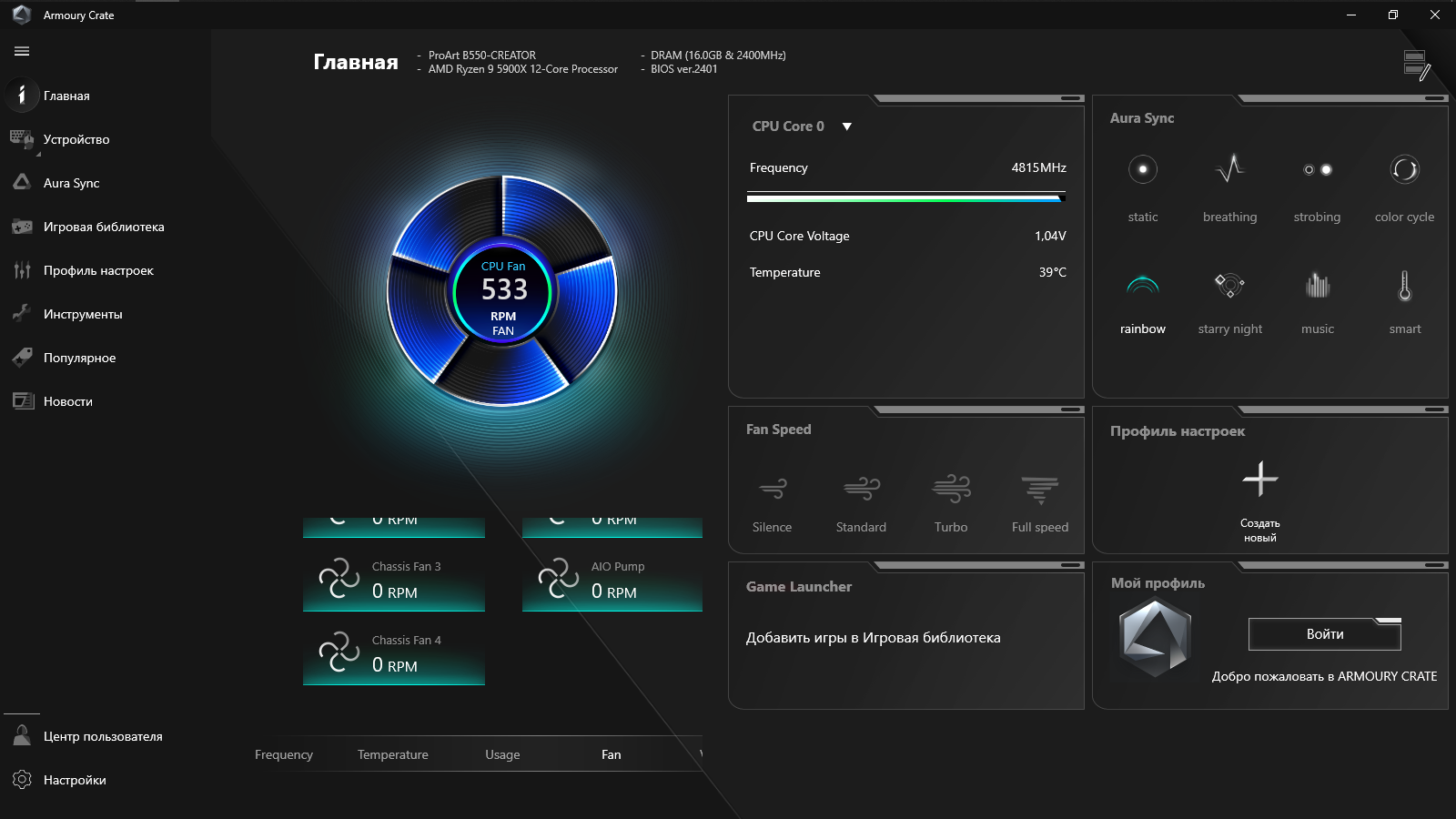
Task: Enable the starry night Aura effect
Action: [1229, 300]
